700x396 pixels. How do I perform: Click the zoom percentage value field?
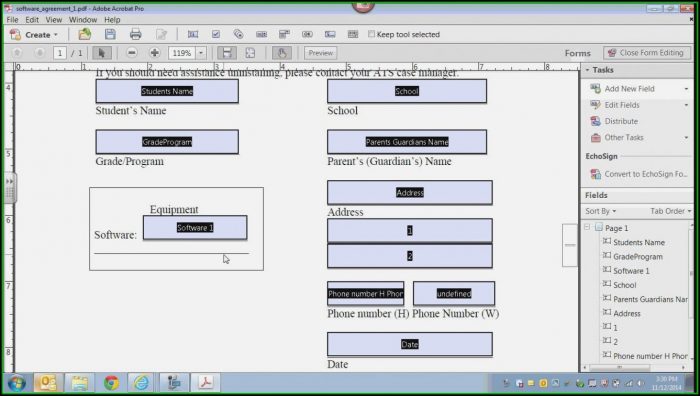point(182,53)
